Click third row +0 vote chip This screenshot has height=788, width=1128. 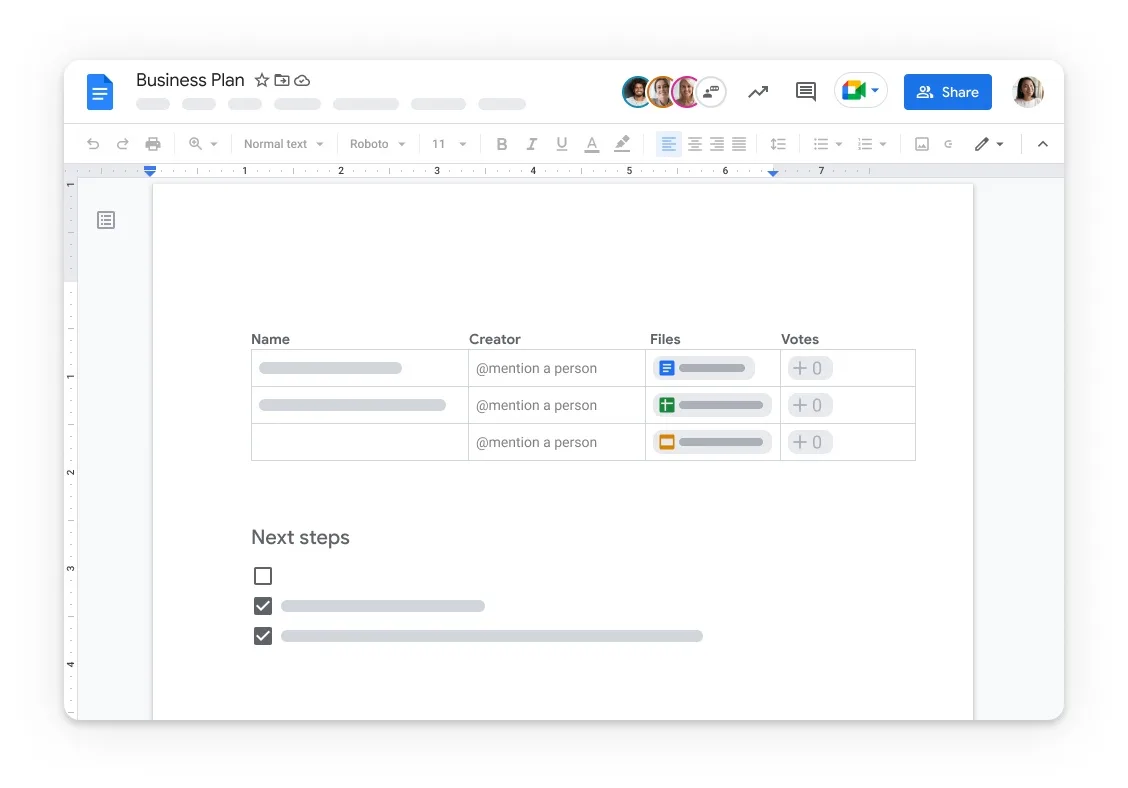(809, 442)
